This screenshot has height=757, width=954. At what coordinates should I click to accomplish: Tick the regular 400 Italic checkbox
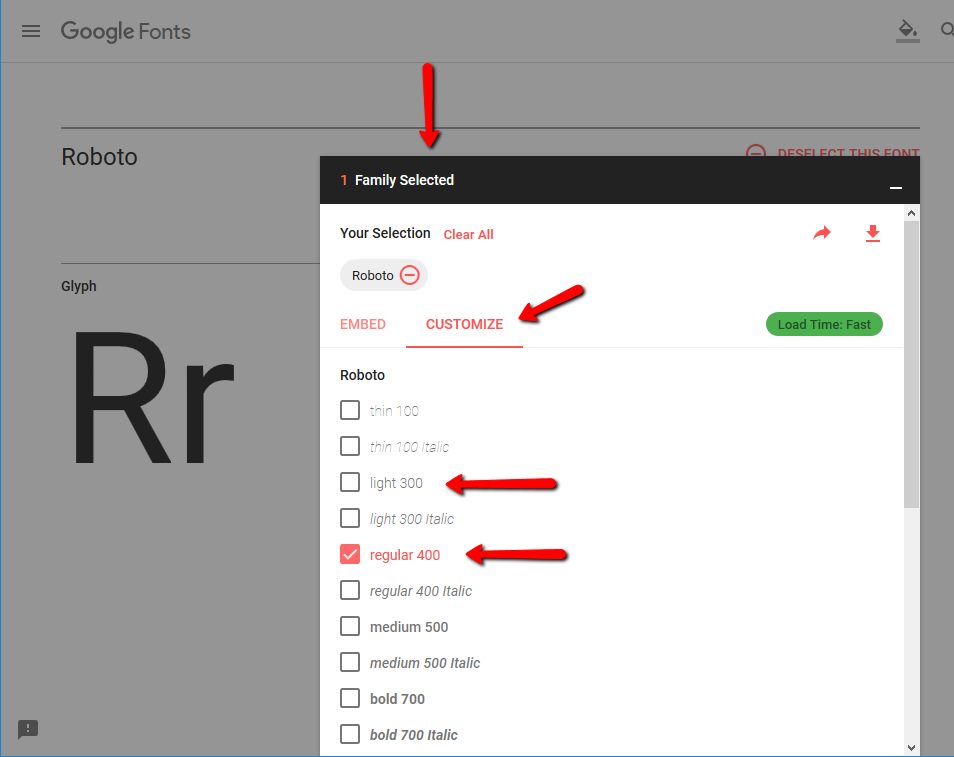(x=350, y=590)
